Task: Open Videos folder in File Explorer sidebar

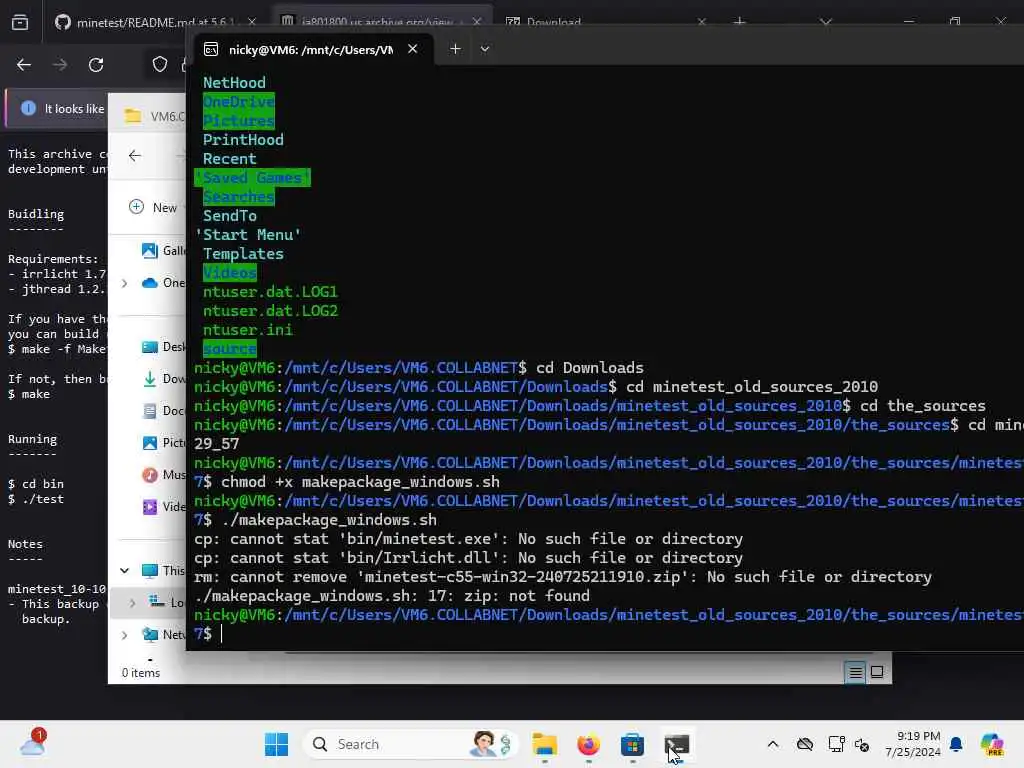Action: 163,507
